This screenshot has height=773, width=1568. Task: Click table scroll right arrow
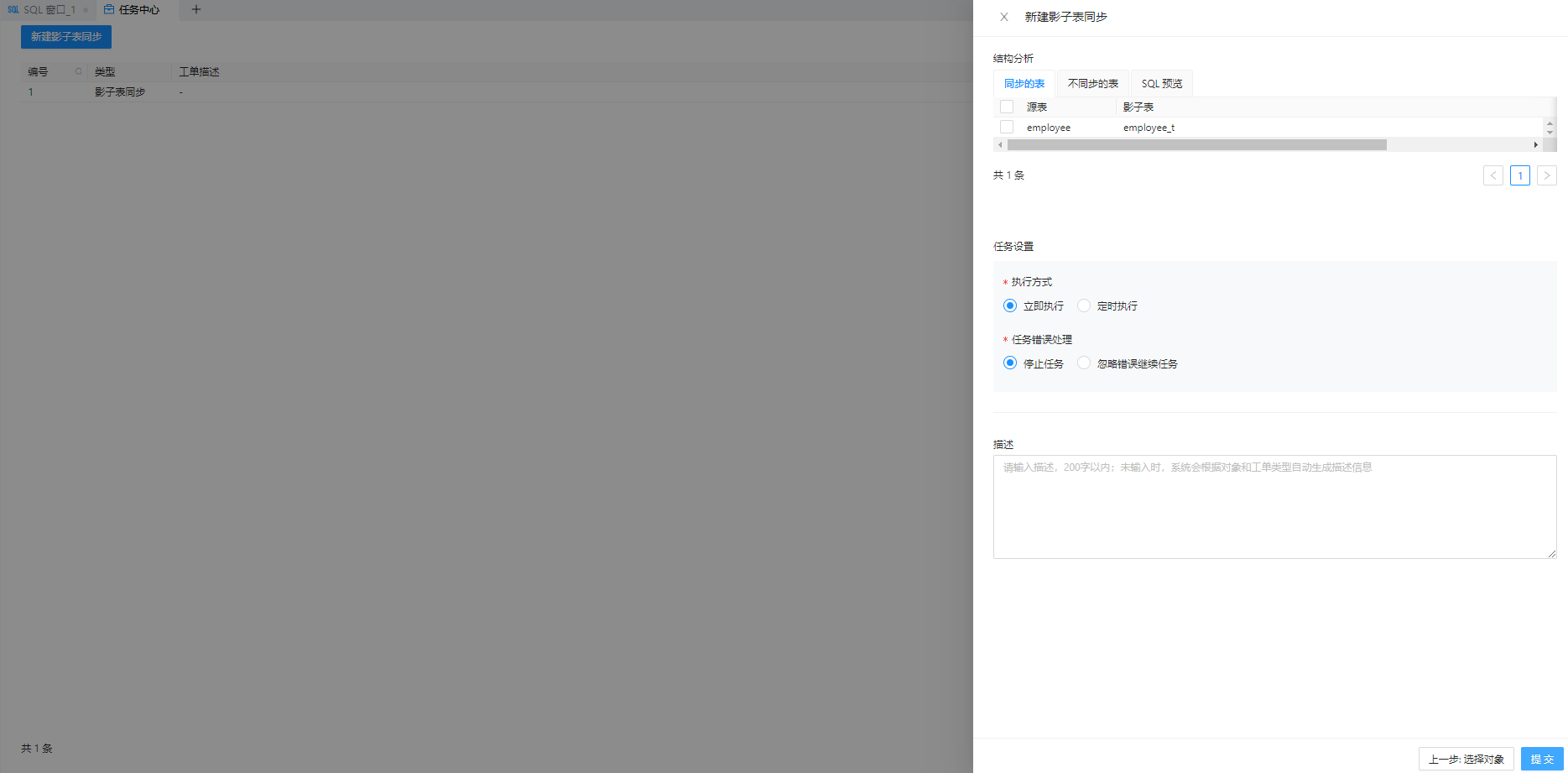click(x=1536, y=145)
